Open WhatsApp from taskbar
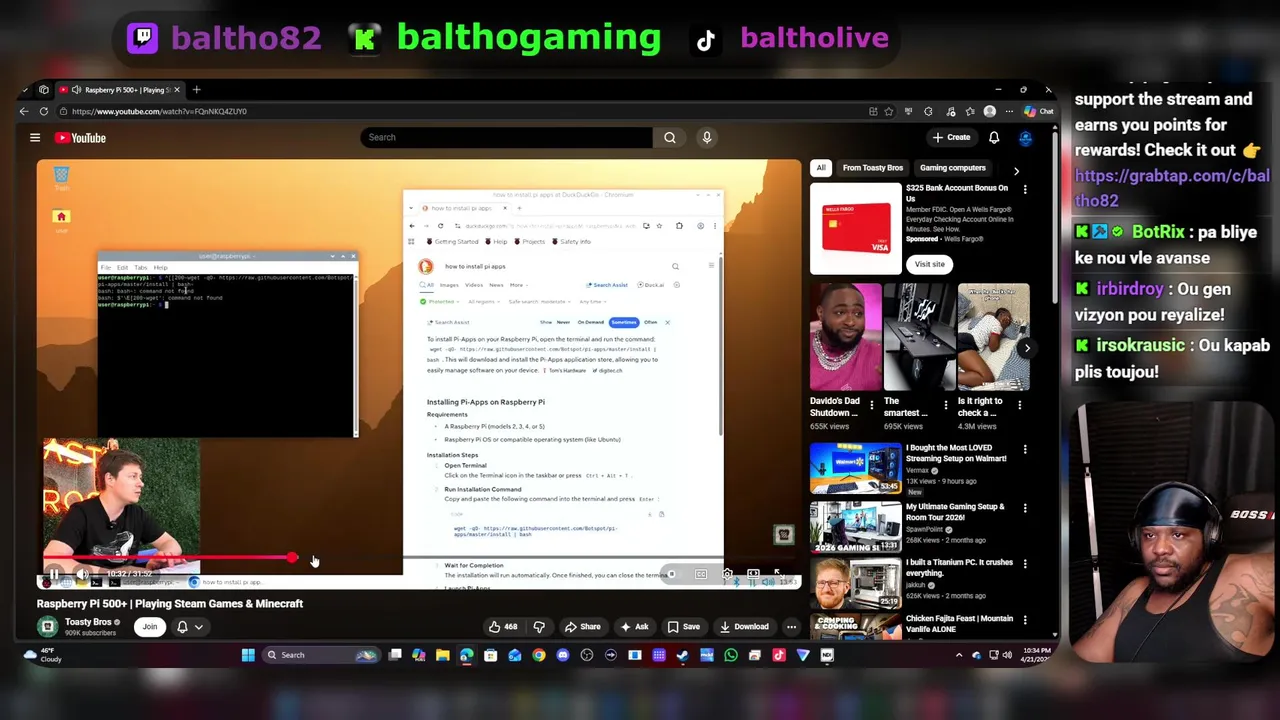Viewport: 1280px width, 720px height. point(731,655)
